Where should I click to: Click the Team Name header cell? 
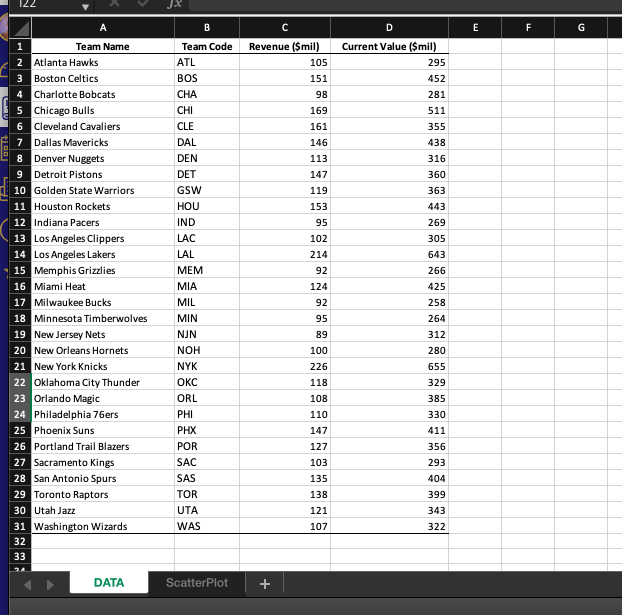point(103,46)
